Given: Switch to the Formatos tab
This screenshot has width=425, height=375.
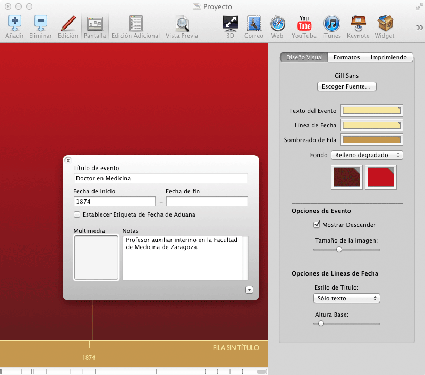Looking at the screenshot, I should [347, 57].
